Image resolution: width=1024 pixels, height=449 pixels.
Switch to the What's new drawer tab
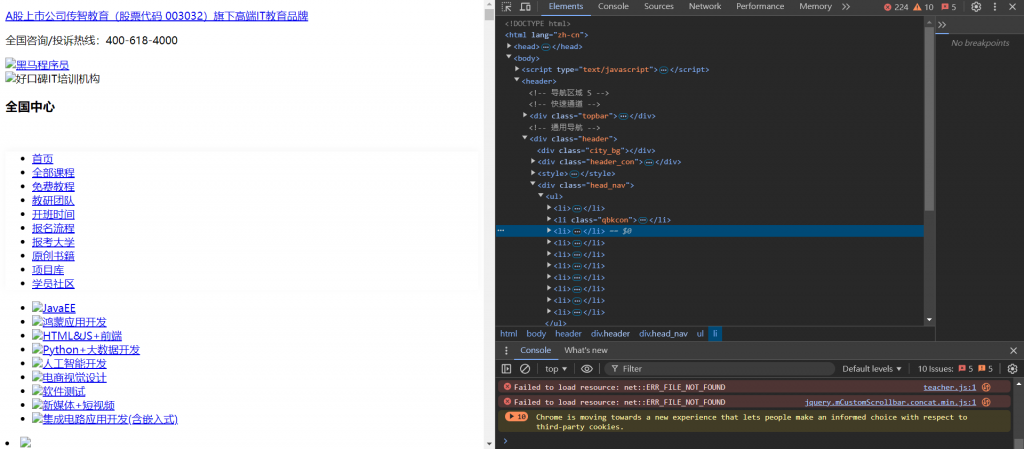(x=586, y=350)
